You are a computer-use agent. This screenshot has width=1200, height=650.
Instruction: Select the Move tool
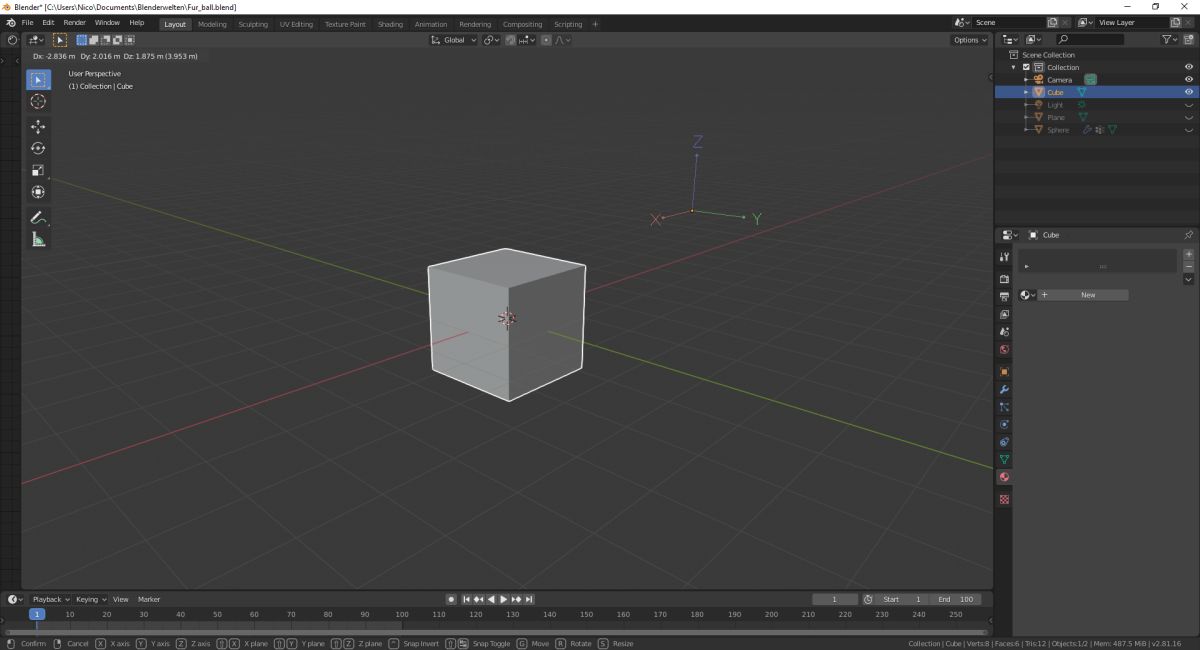pos(38,127)
